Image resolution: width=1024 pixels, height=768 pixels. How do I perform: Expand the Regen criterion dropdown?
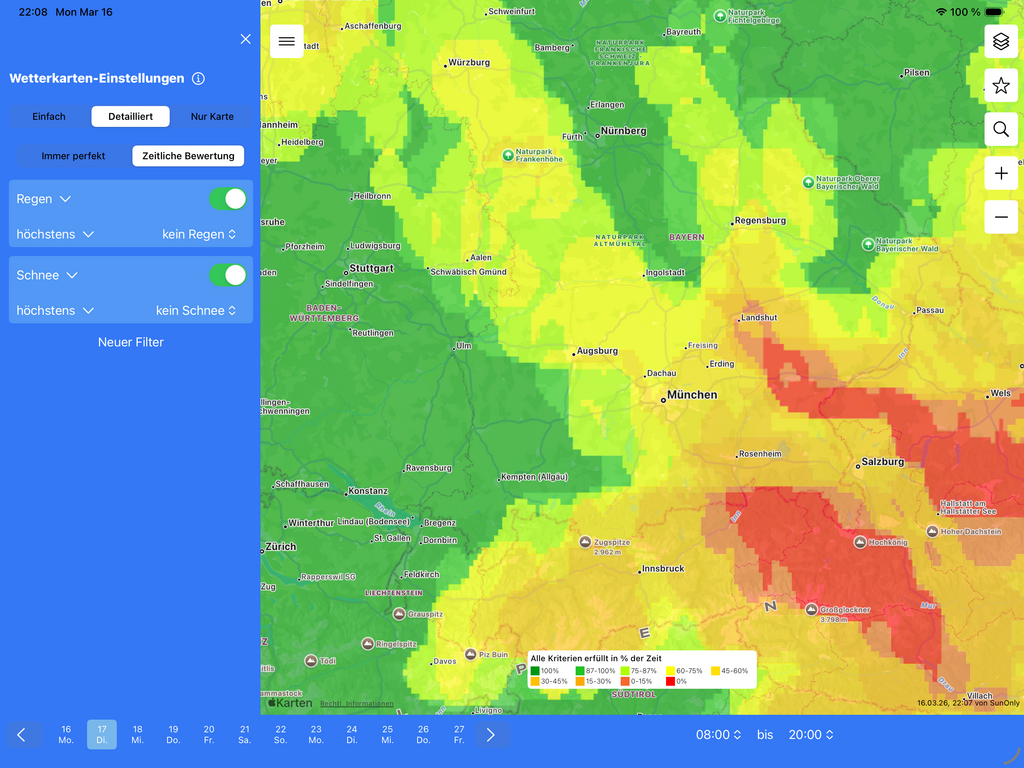44,199
